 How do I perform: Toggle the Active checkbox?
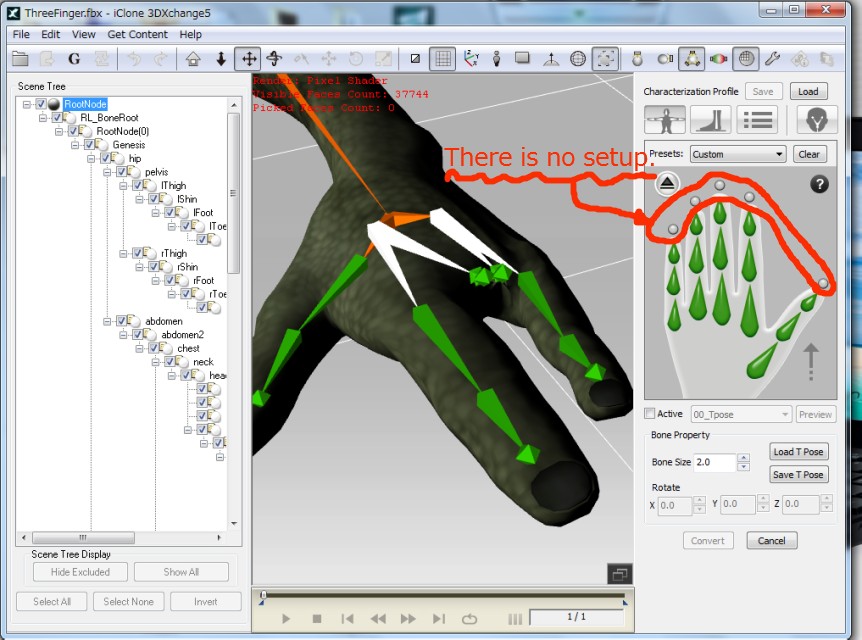coord(650,414)
